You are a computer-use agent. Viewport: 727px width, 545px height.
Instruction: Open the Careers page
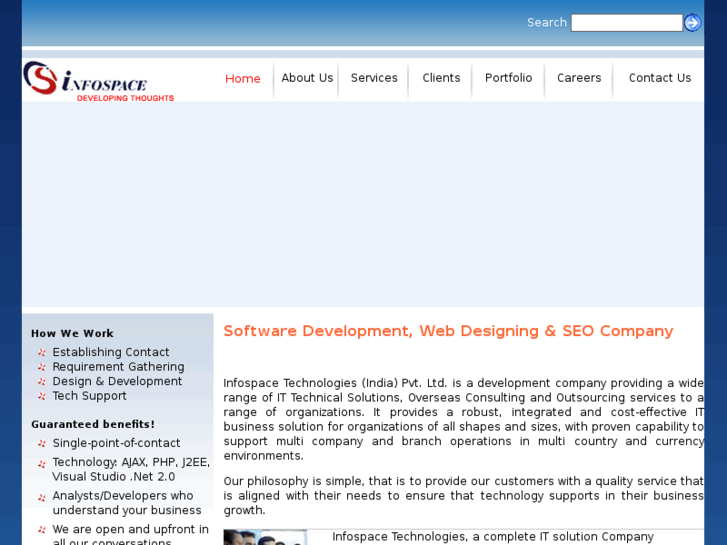[579, 78]
